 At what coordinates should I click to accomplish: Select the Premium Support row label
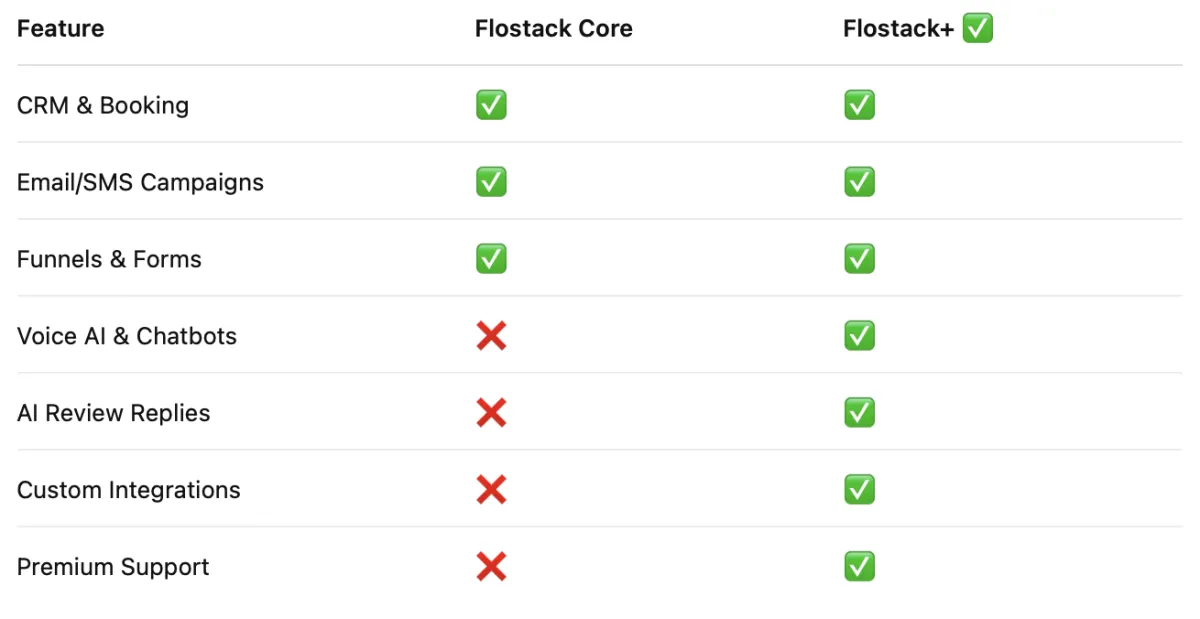(x=113, y=567)
